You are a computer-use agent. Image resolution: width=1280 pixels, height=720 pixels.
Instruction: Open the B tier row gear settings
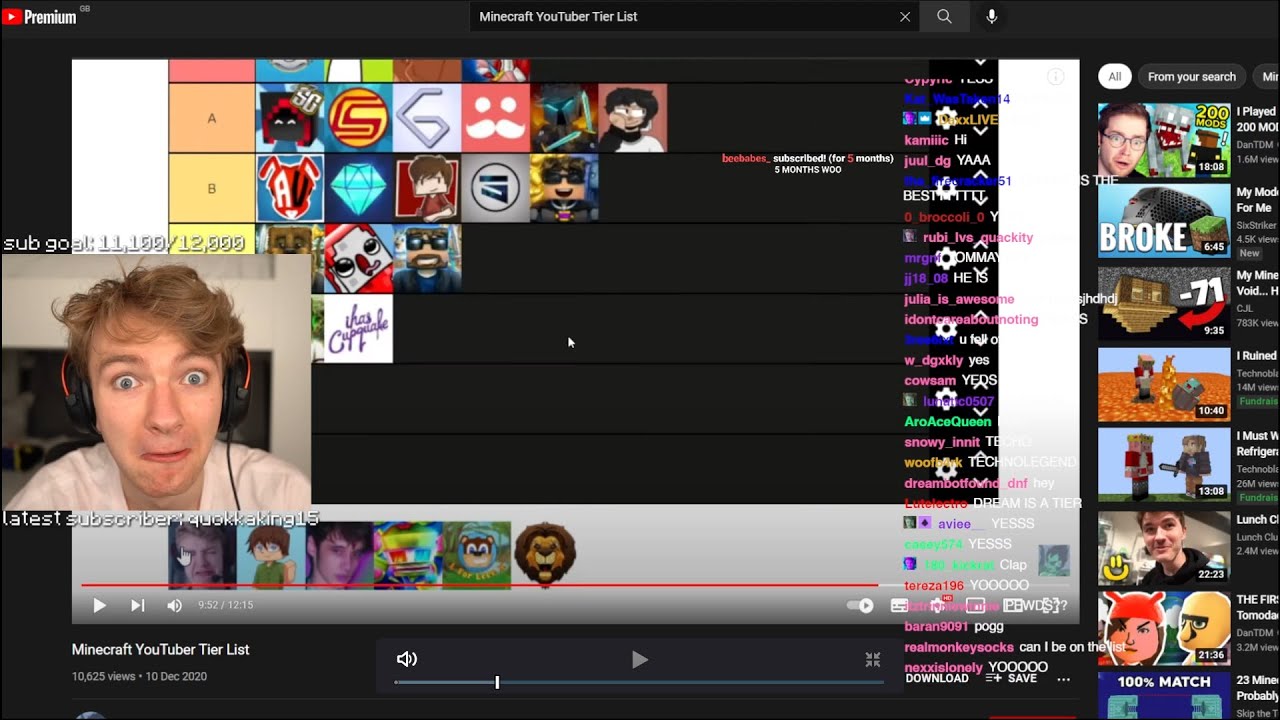click(x=946, y=188)
